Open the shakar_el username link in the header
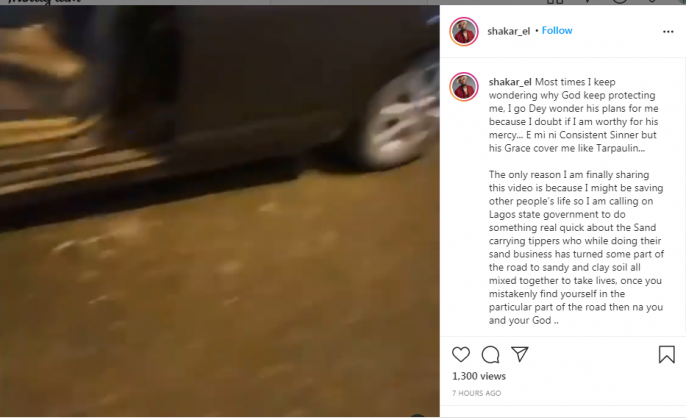The height and width of the screenshot is (420, 686). 508,31
